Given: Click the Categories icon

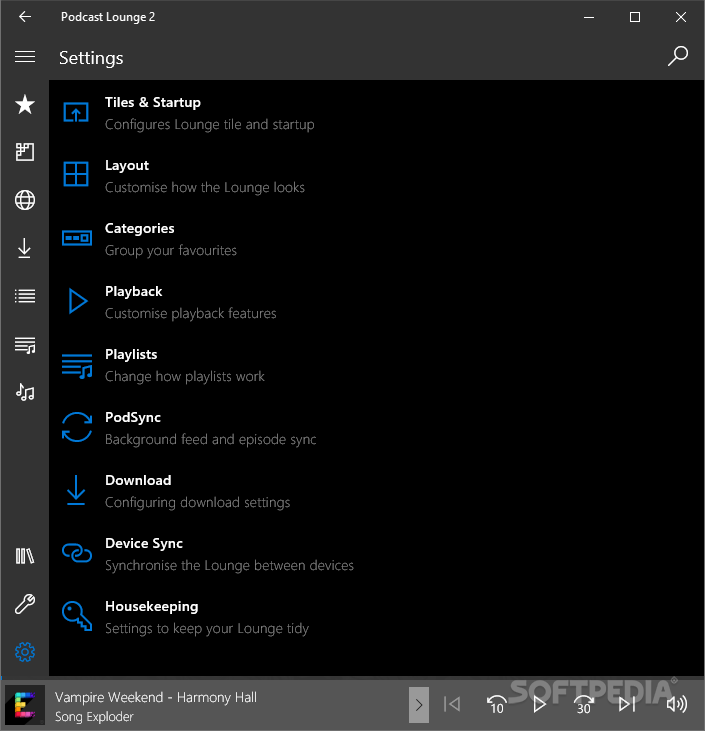Looking at the screenshot, I should (77, 238).
